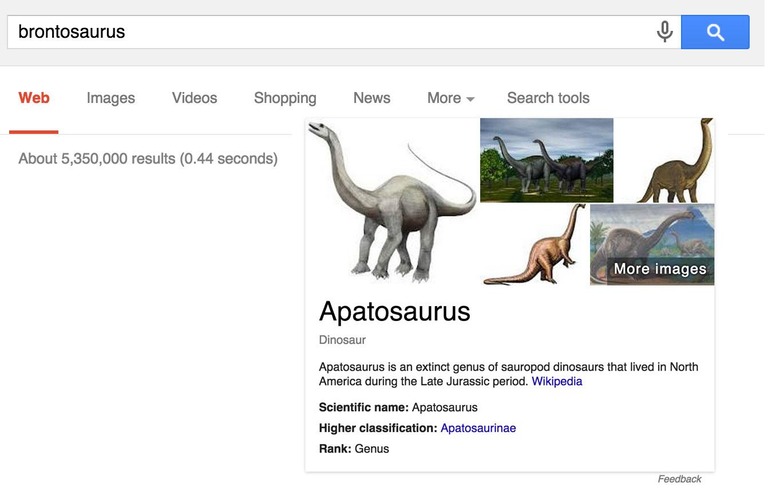The image size is (780, 496).
Task: Click the Apatosaurus panel heading
Action: [x=394, y=312]
